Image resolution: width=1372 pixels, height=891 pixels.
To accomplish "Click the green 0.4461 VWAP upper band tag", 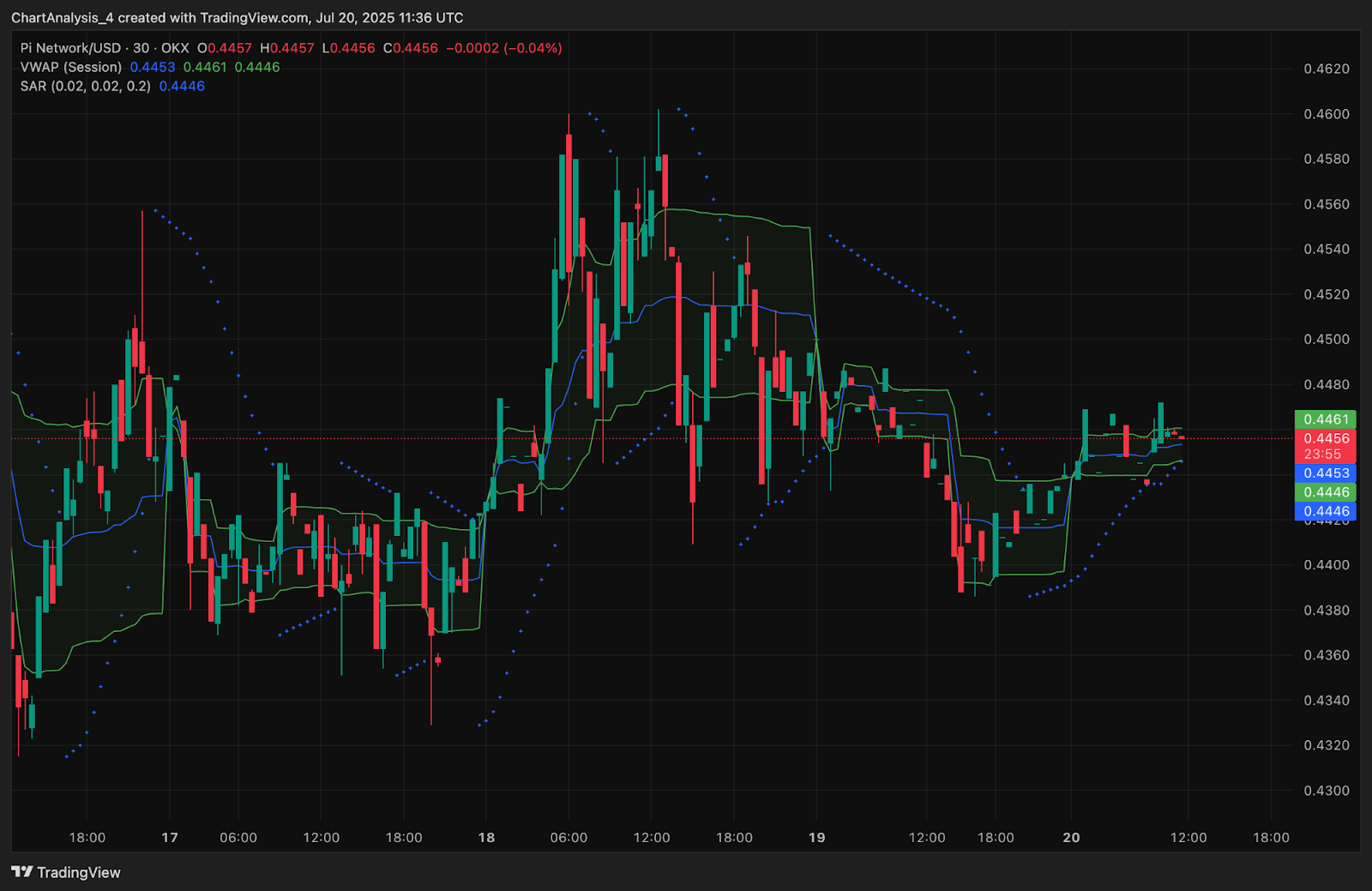I will tap(1325, 419).
